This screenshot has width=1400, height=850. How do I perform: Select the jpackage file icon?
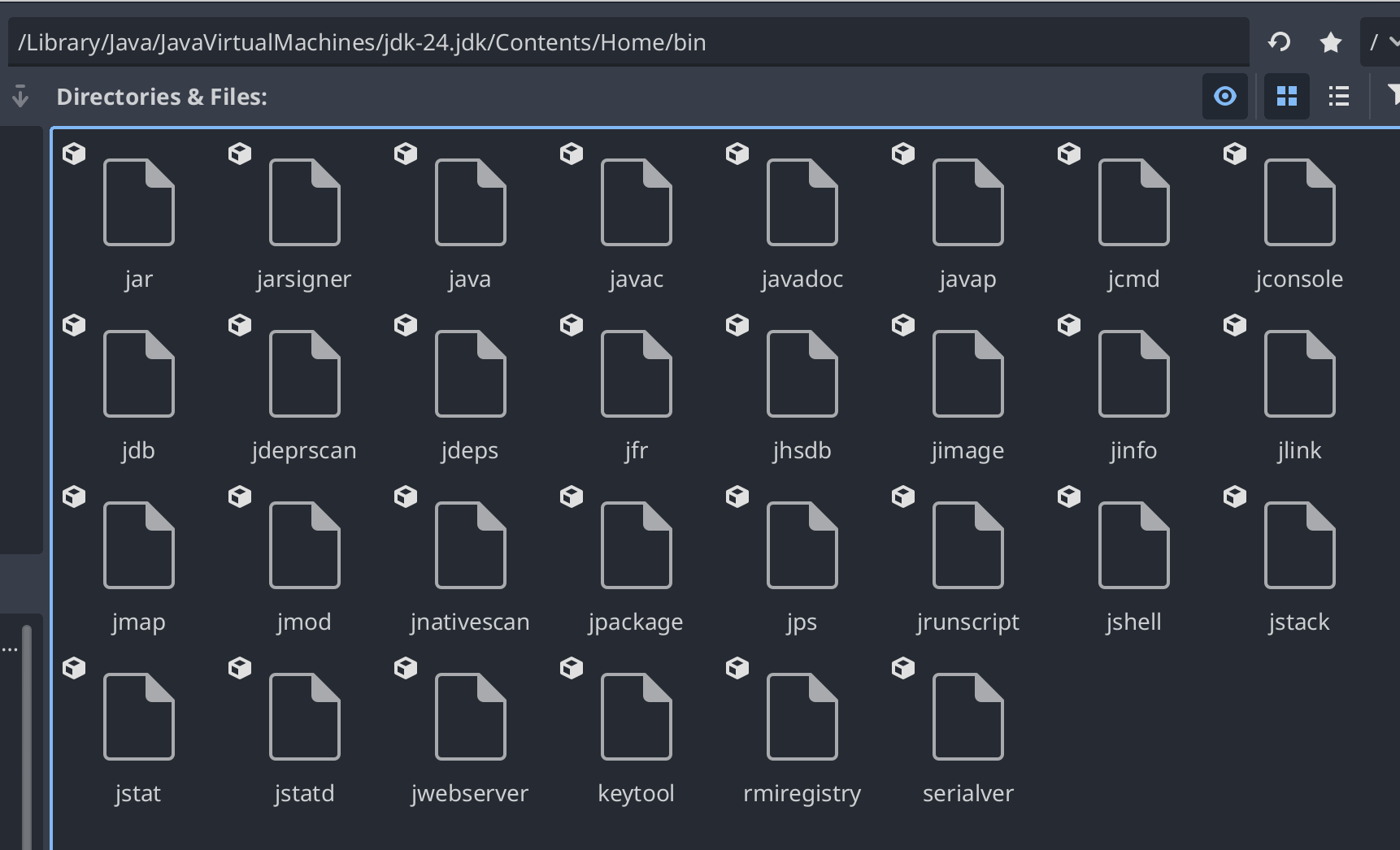pos(637,545)
